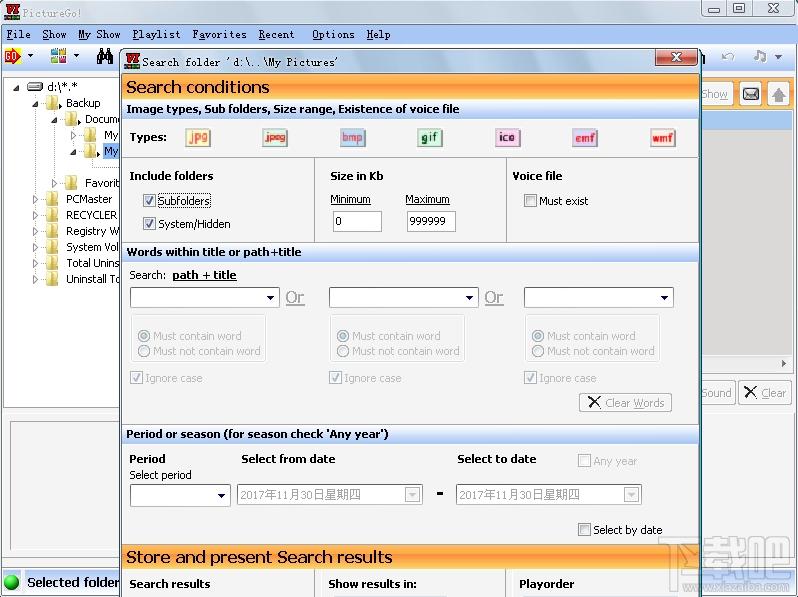The width and height of the screenshot is (798, 597).
Task: Open the Favorites menu
Action: coord(219,35)
